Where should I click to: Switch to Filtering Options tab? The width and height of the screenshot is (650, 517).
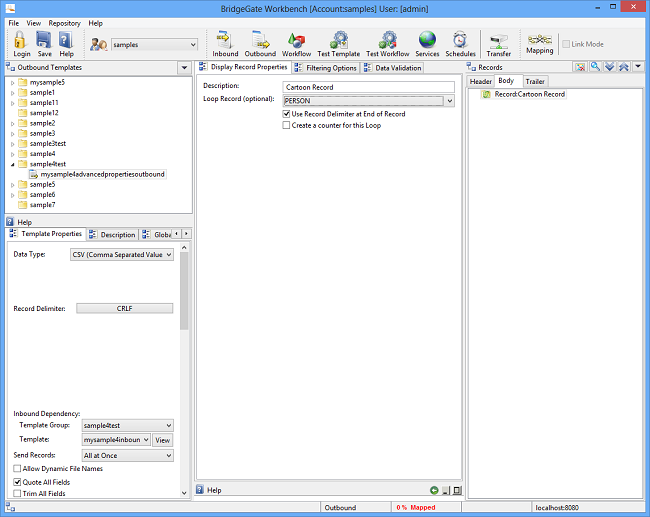pos(326,68)
